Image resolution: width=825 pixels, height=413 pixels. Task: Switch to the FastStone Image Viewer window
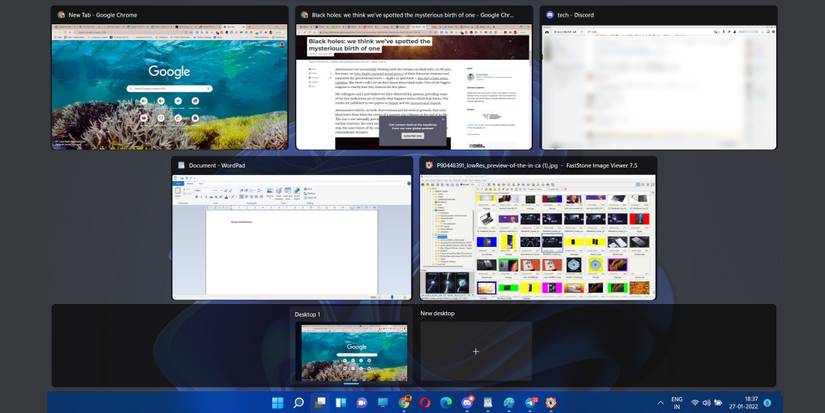coord(538,228)
